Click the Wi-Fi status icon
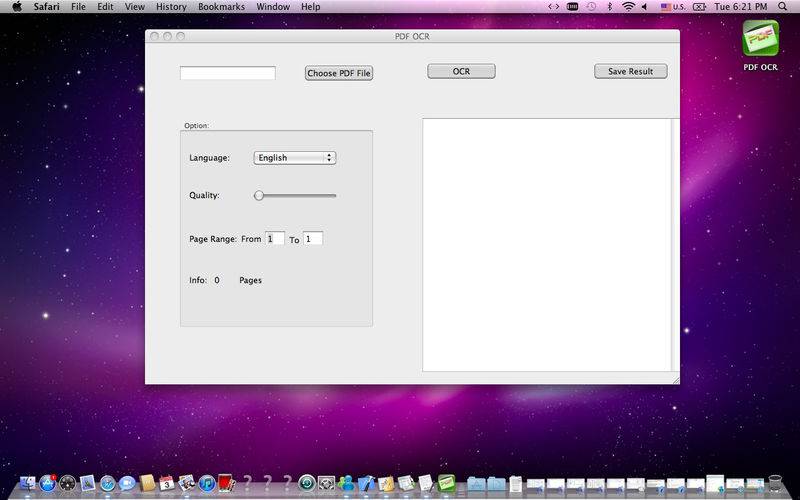800x500 pixels. click(628, 7)
